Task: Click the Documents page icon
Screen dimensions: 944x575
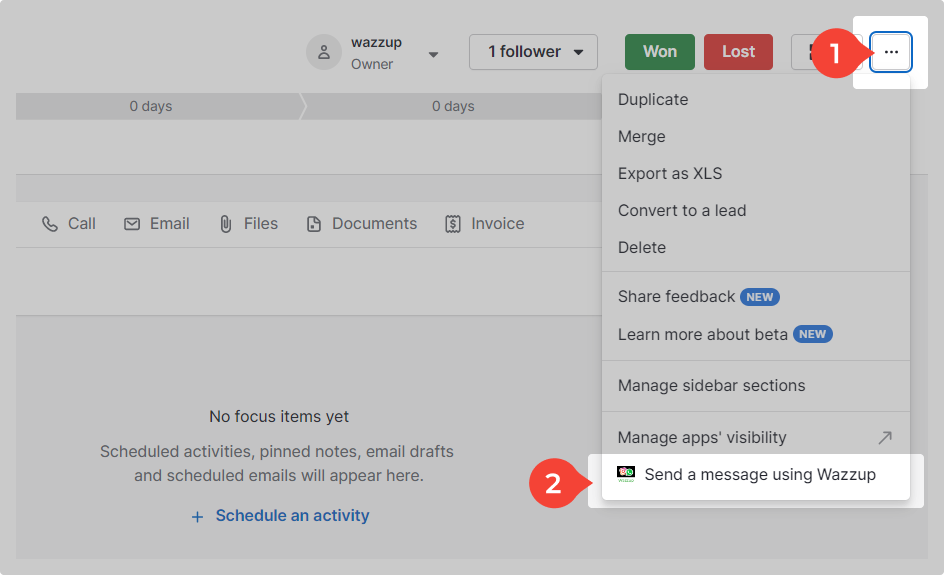Action: [x=314, y=224]
